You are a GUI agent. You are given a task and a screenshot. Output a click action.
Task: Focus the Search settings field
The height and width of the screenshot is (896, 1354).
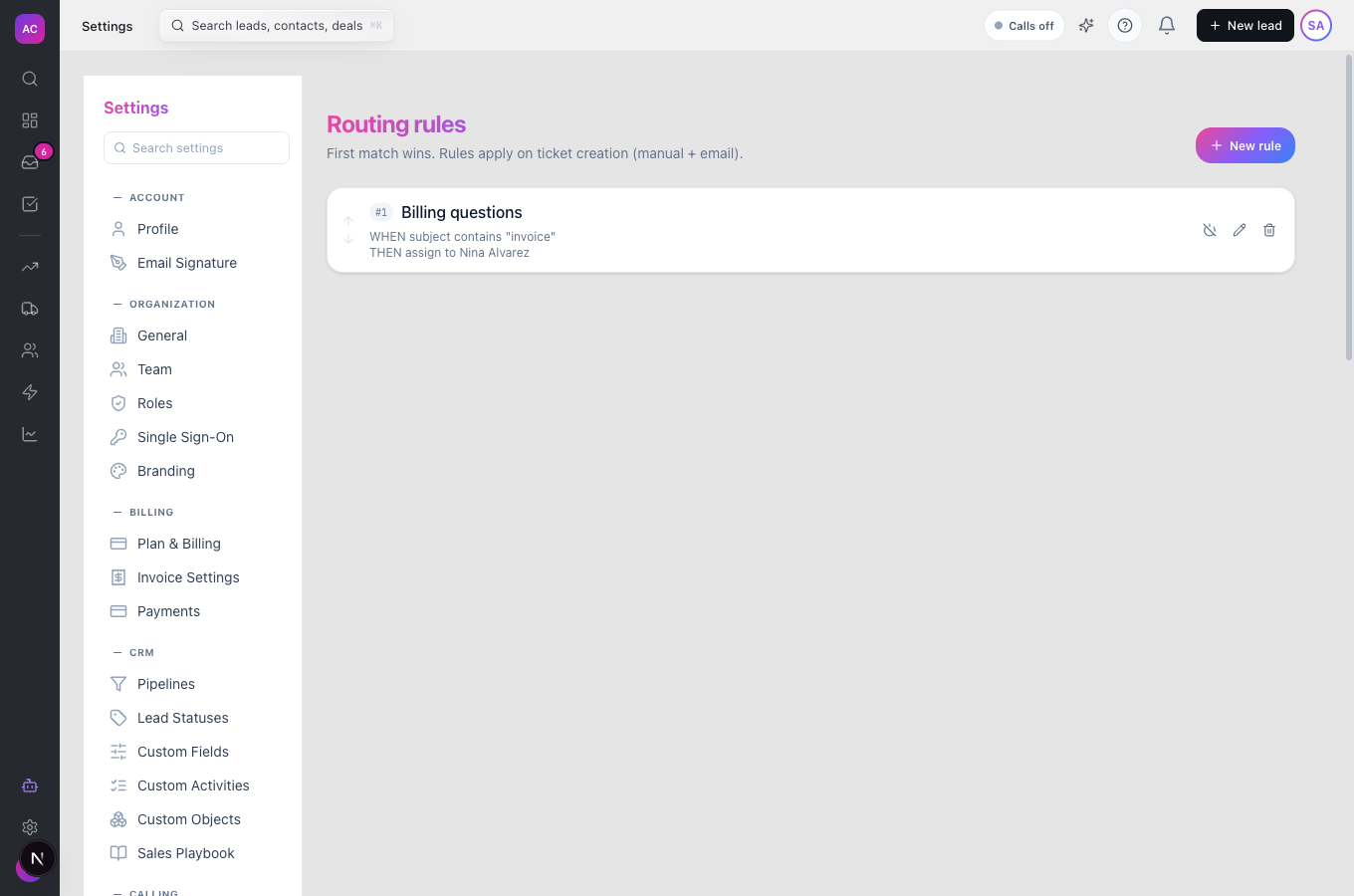click(196, 147)
